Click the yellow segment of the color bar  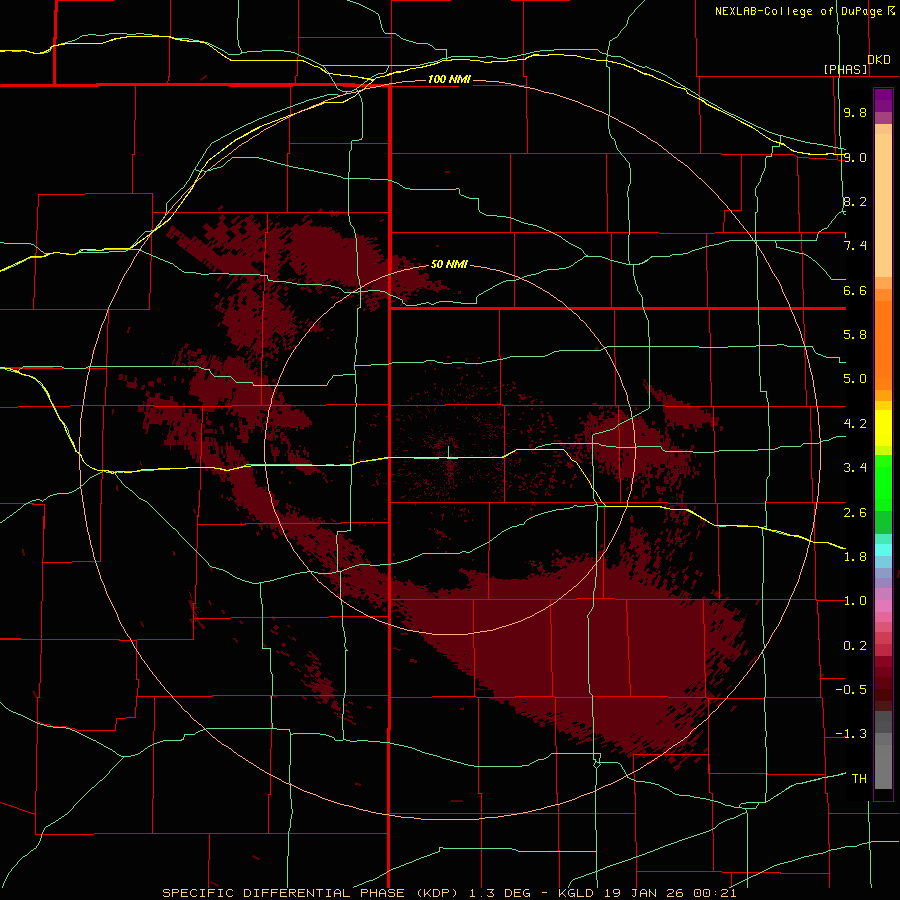[x=883, y=428]
